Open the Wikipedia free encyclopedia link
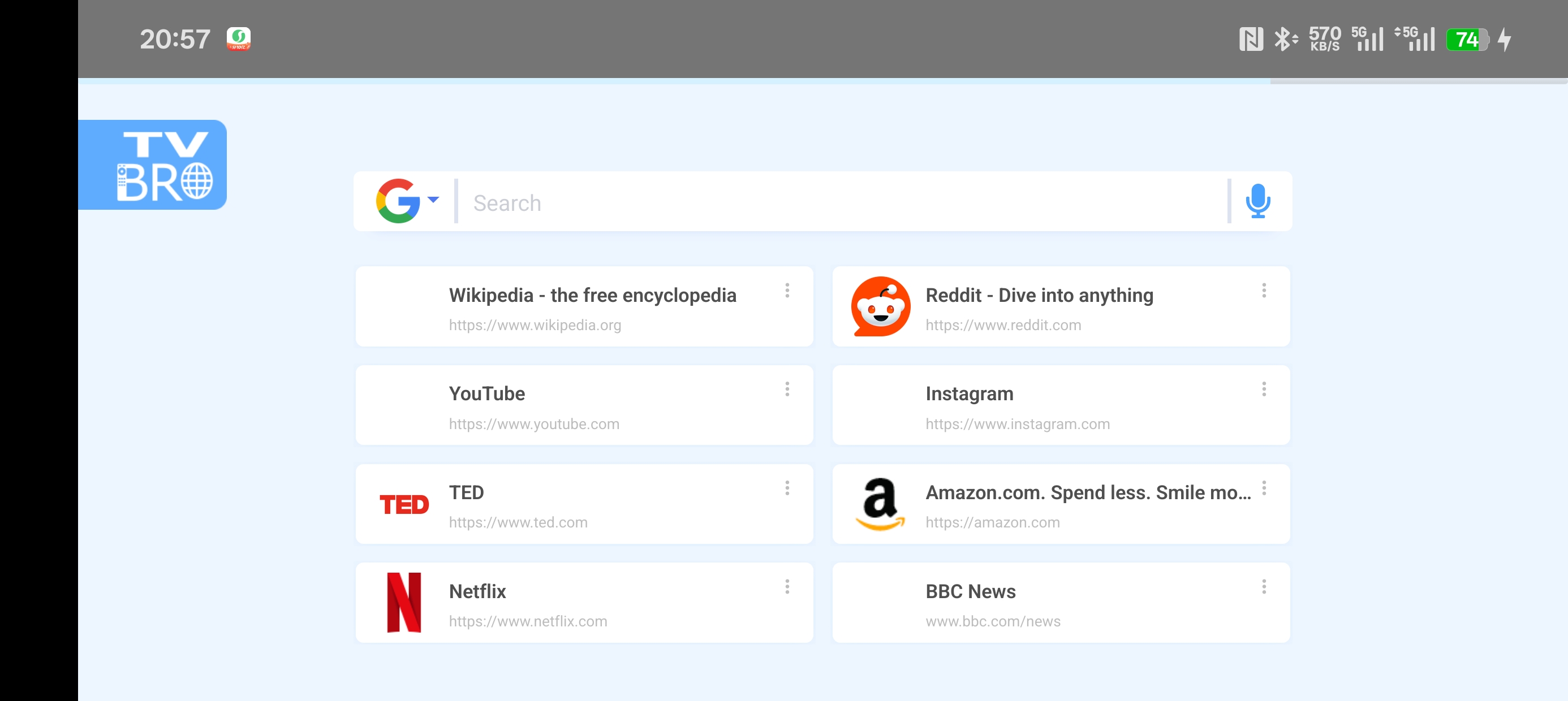 (x=592, y=296)
